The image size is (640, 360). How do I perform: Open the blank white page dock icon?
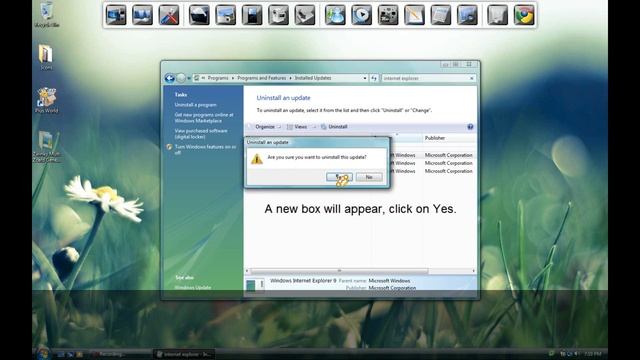click(498, 15)
